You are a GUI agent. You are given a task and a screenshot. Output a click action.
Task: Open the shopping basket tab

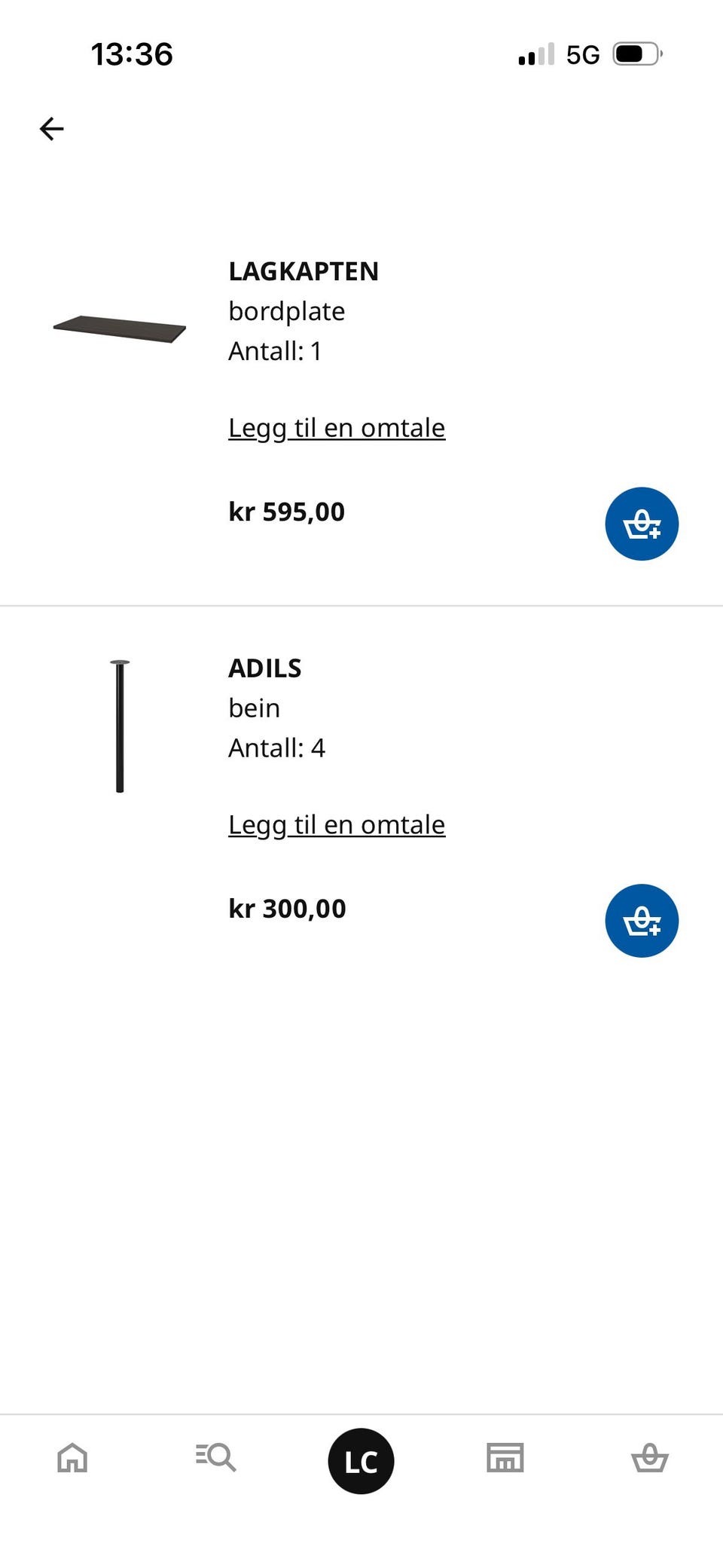650,1457
